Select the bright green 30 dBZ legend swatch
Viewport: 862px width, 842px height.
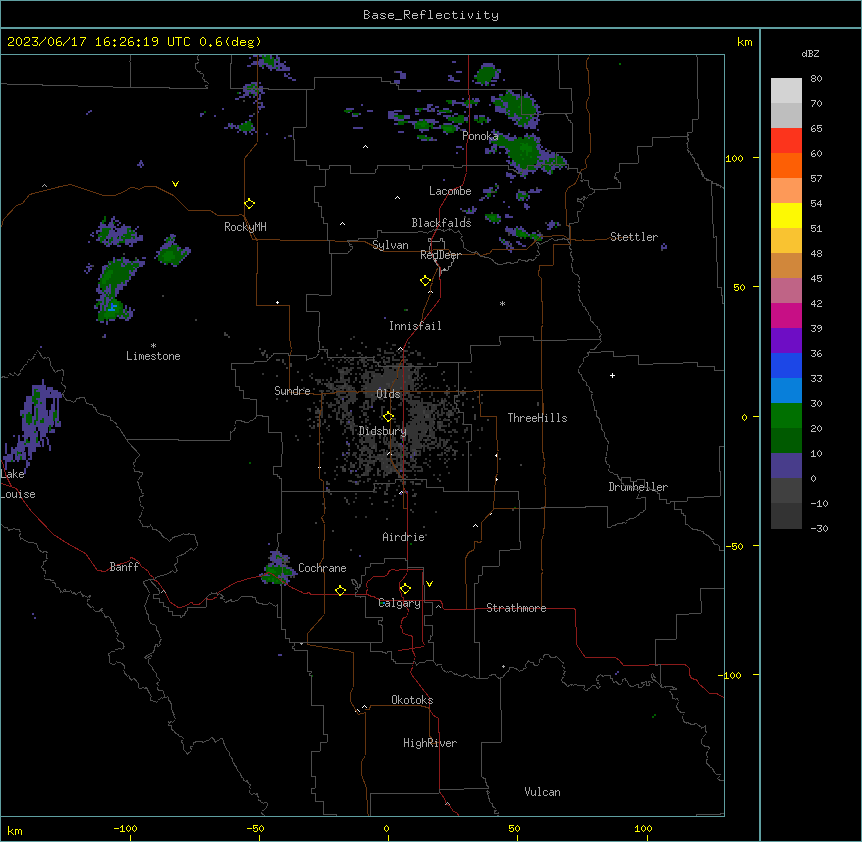coord(786,416)
